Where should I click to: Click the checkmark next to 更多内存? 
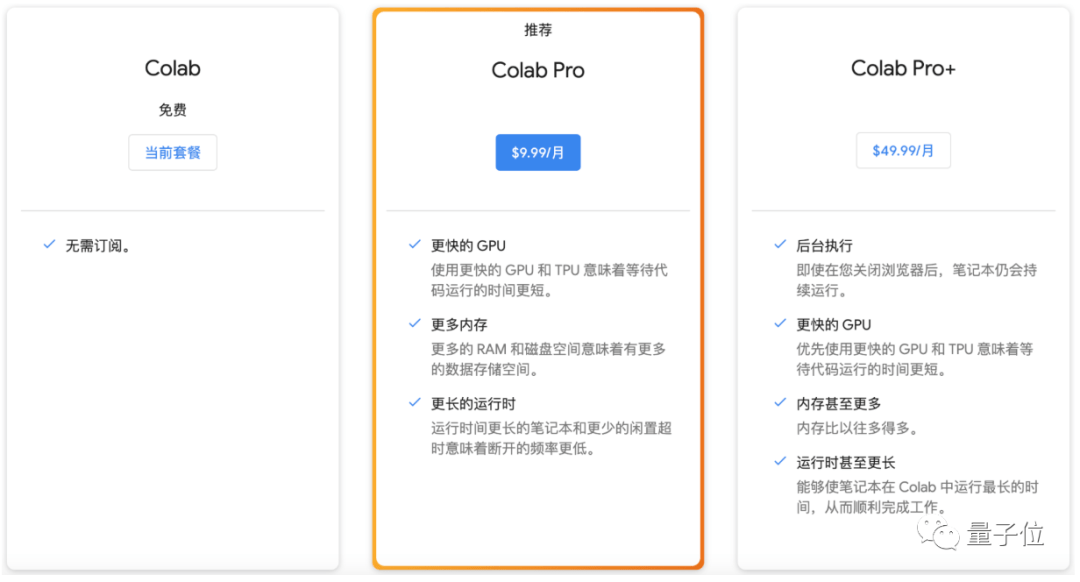(414, 323)
